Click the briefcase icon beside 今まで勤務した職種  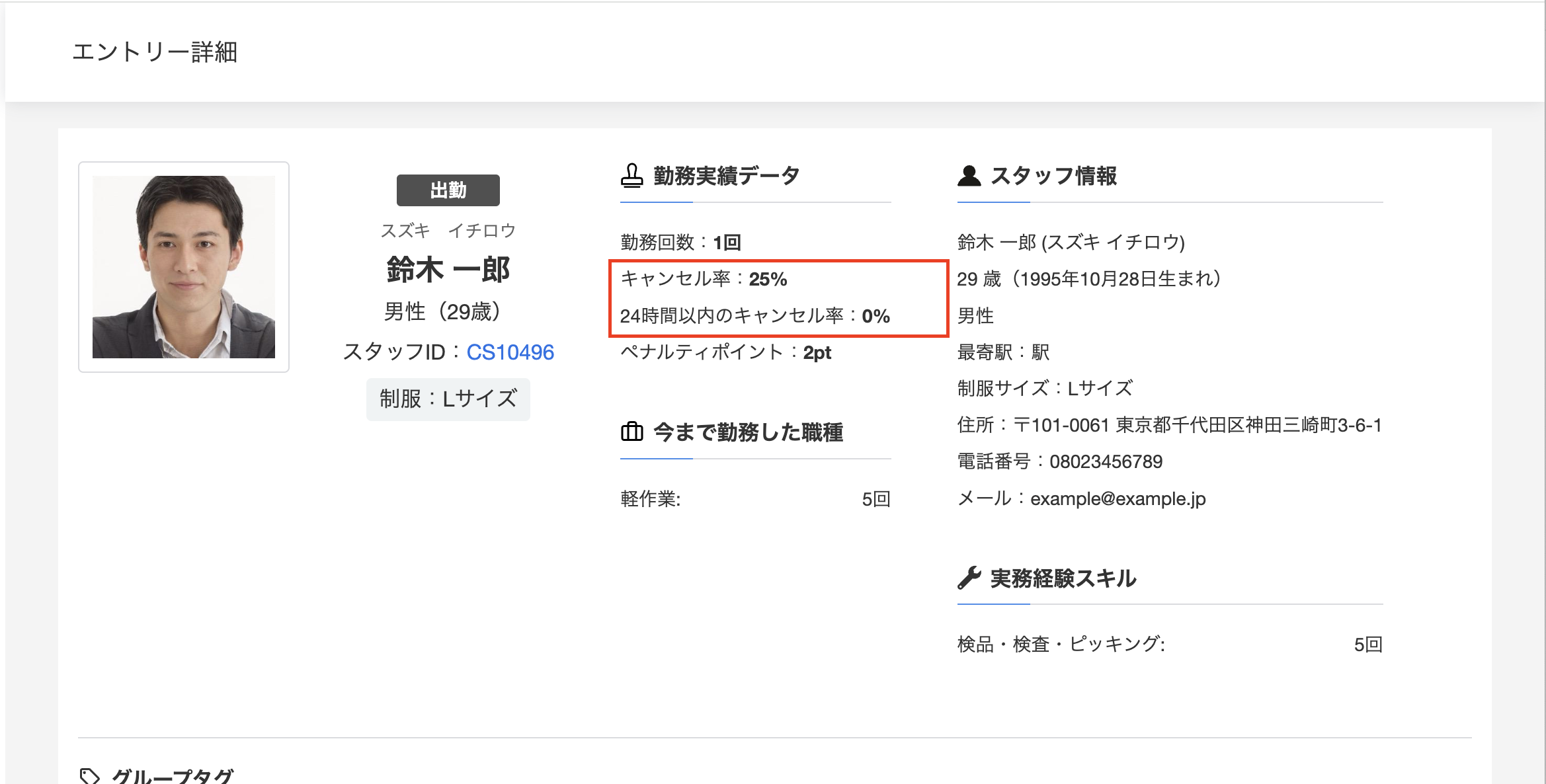[631, 432]
